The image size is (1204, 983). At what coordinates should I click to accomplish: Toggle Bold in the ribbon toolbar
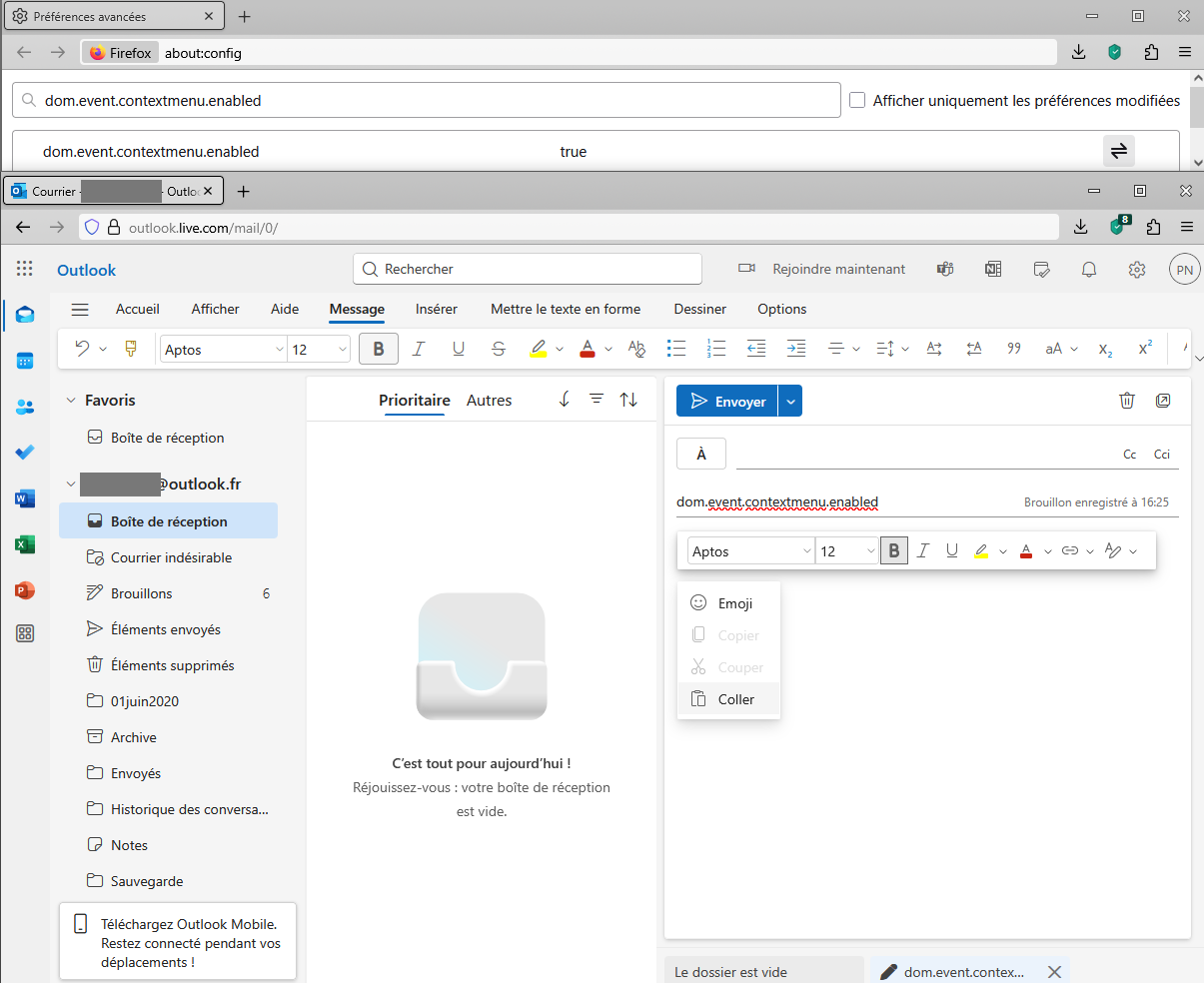(x=379, y=349)
